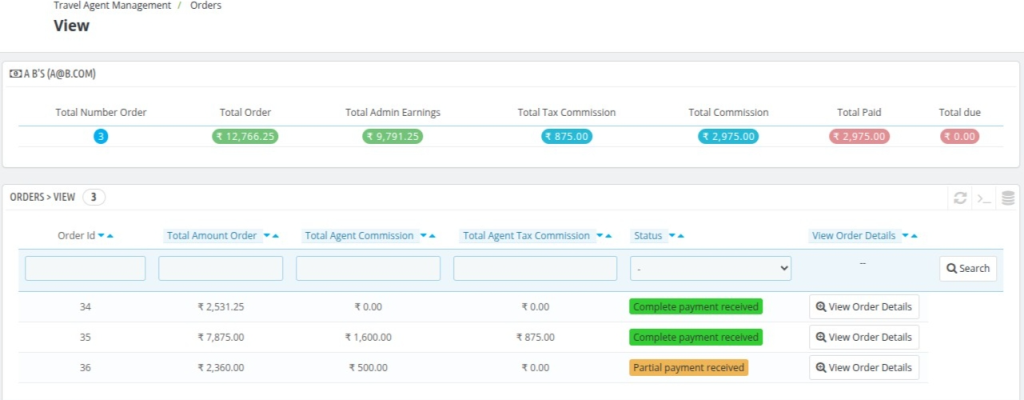Screen dimensions: 1024x400
Task: Click order id 35 cell
Action: click(x=86, y=337)
